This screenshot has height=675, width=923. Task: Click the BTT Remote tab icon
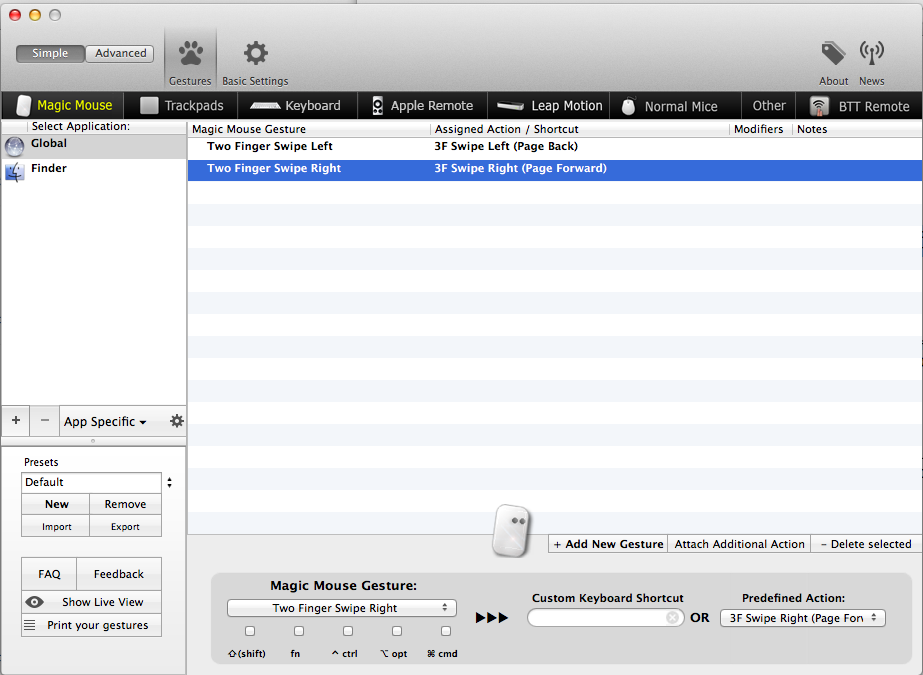pyautogui.click(x=818, y=106)
